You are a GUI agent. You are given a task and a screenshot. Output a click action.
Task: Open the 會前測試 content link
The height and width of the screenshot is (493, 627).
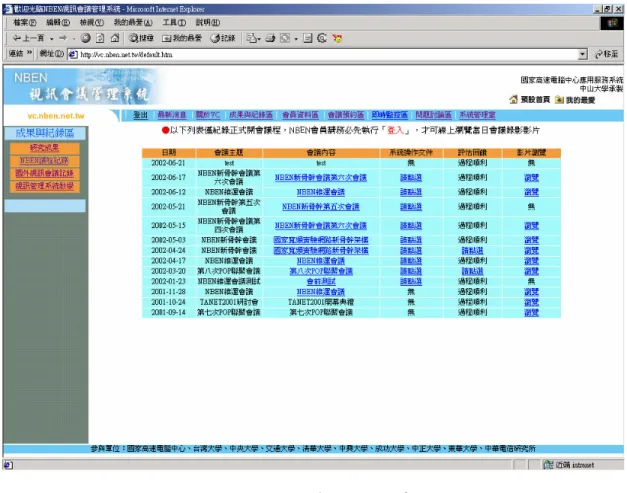(321, 281)
